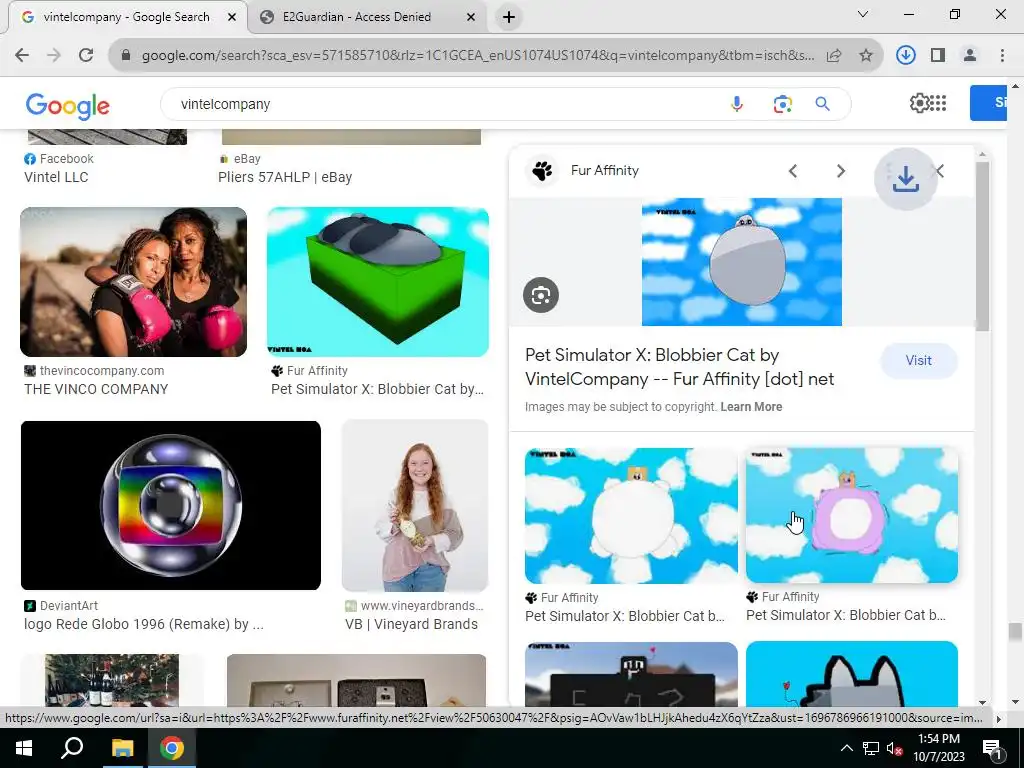1024x768 pixels.
Task: Submit search with the magnifier icon
Action: [x=822, y=104]
